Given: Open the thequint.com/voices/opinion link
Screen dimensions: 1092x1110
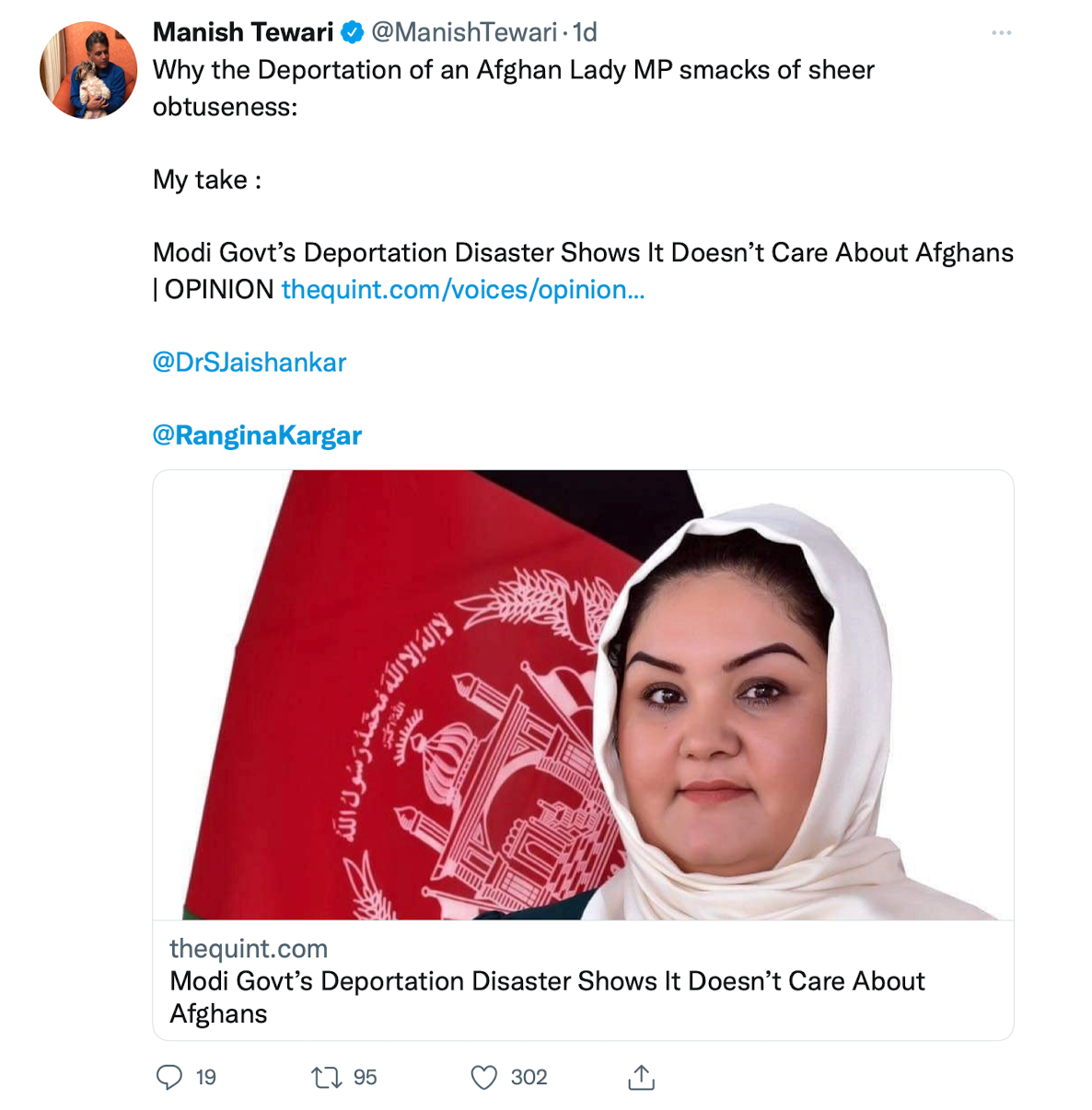Looking at the screenshot, I should tap(463, 289).
